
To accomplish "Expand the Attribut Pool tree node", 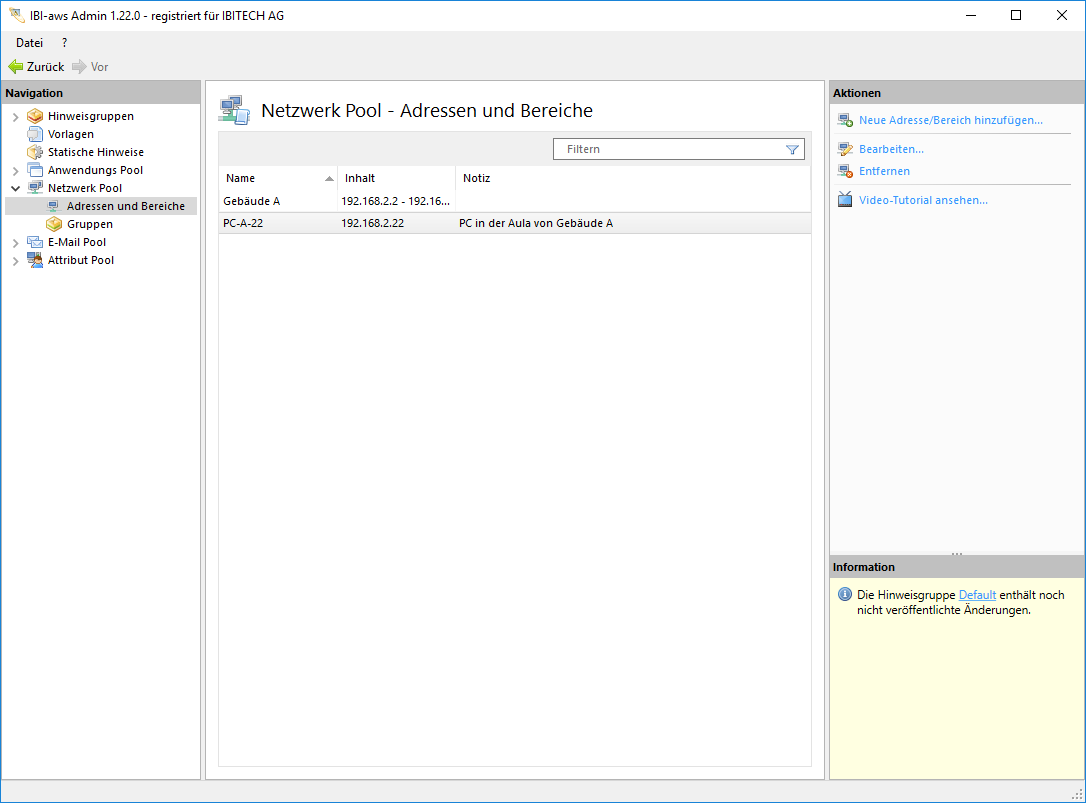I will [x=15, y=261].
